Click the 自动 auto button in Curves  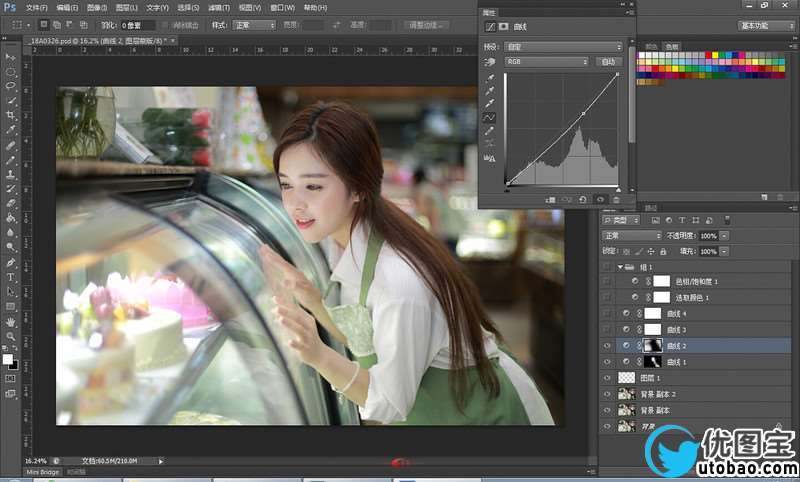(x=608, y=61)
